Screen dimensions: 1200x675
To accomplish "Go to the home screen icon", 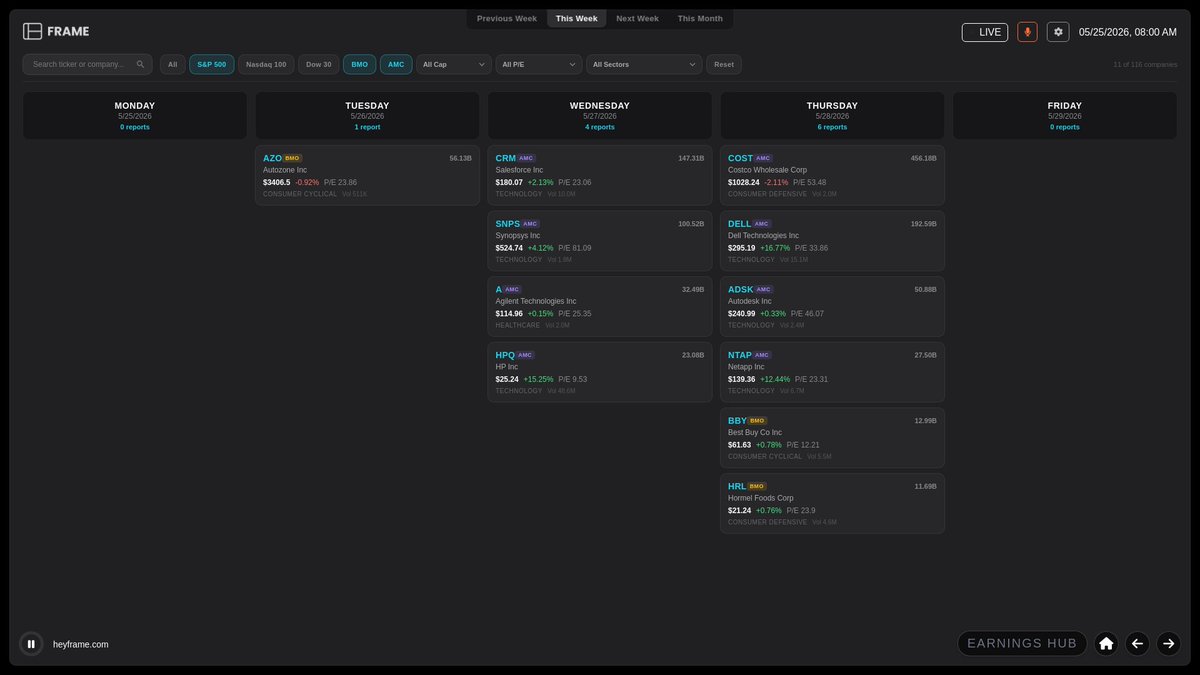I will point(1106,643).
